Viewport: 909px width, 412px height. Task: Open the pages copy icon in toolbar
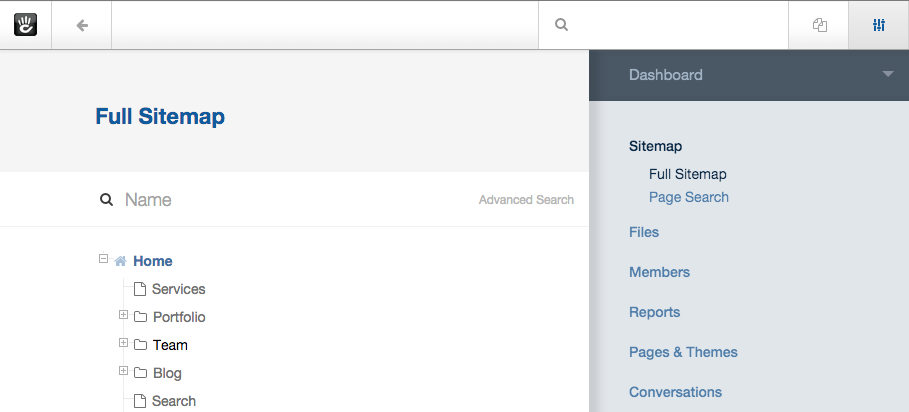[x=820, y=25]
